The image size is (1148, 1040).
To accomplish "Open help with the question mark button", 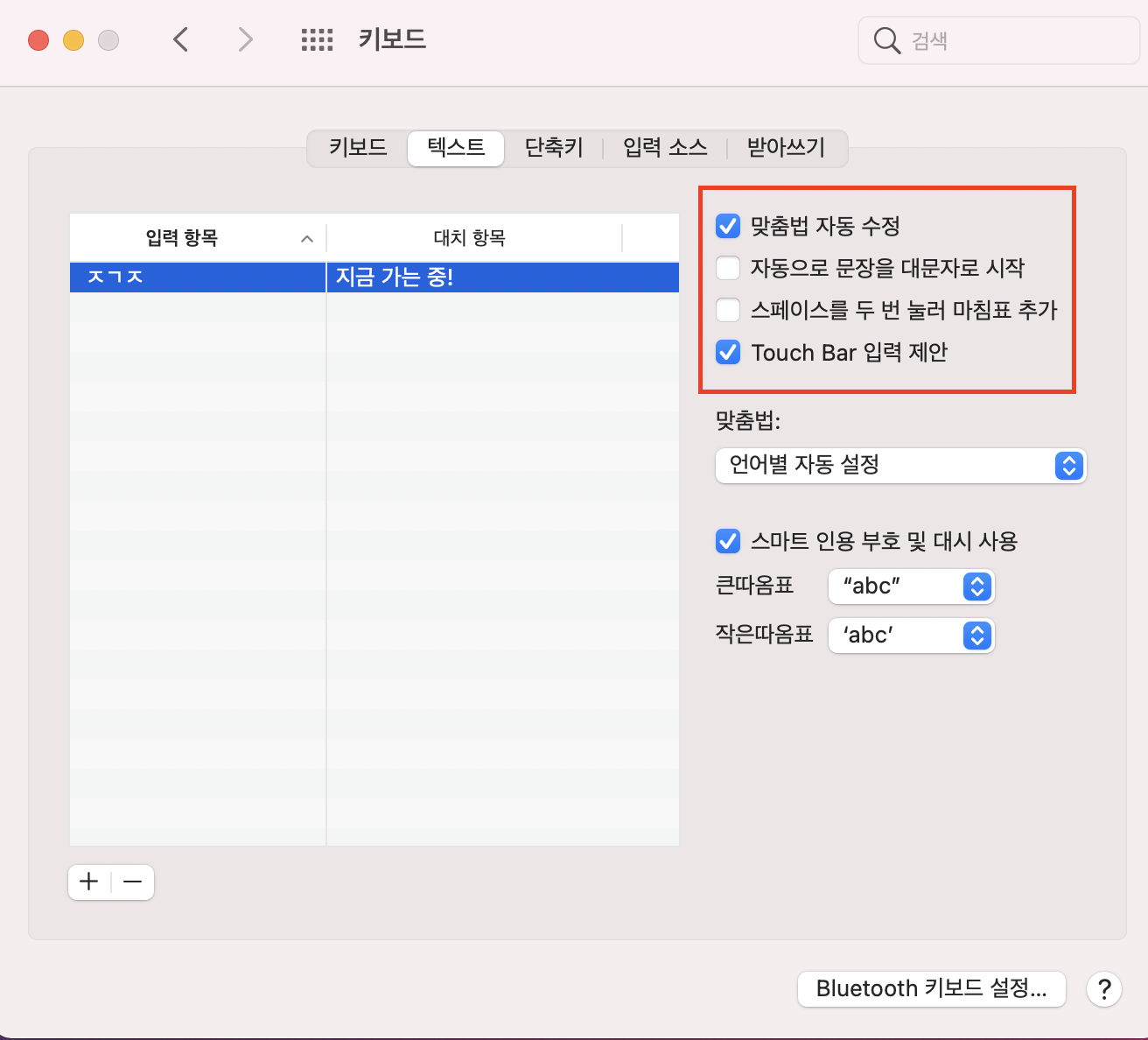I will 1104,989.
